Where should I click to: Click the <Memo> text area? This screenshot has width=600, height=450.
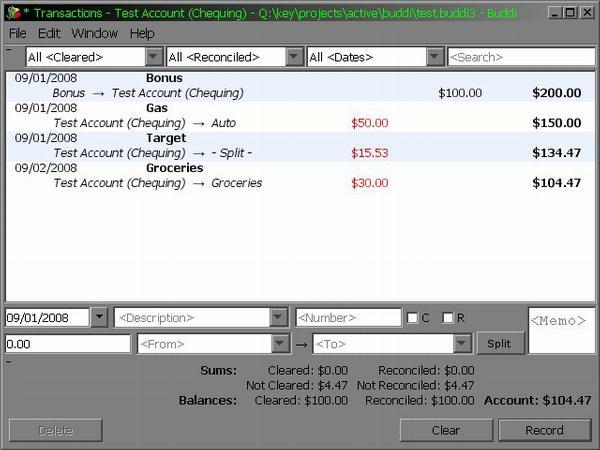[561, 330]
